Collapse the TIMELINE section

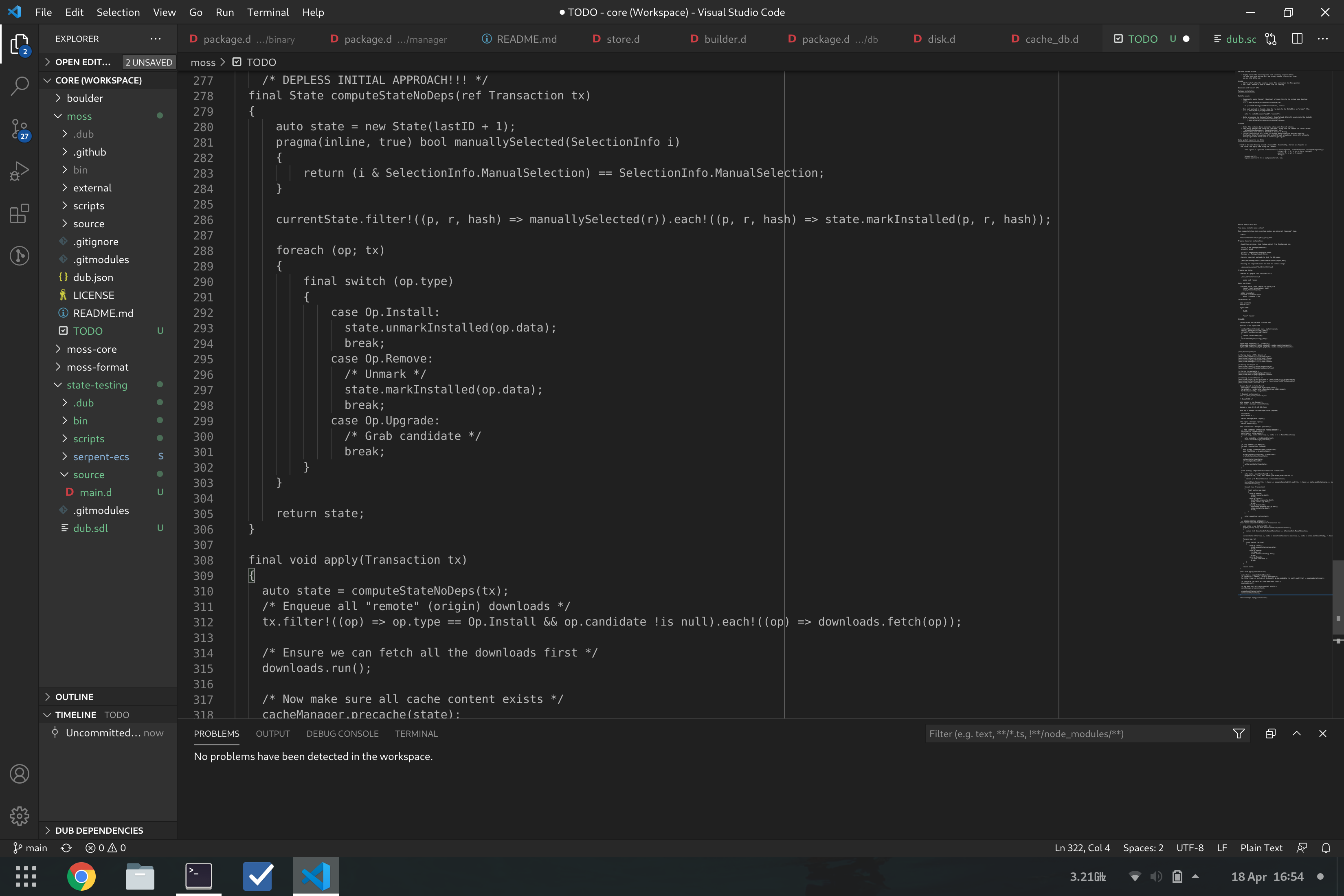pos(108,715)
